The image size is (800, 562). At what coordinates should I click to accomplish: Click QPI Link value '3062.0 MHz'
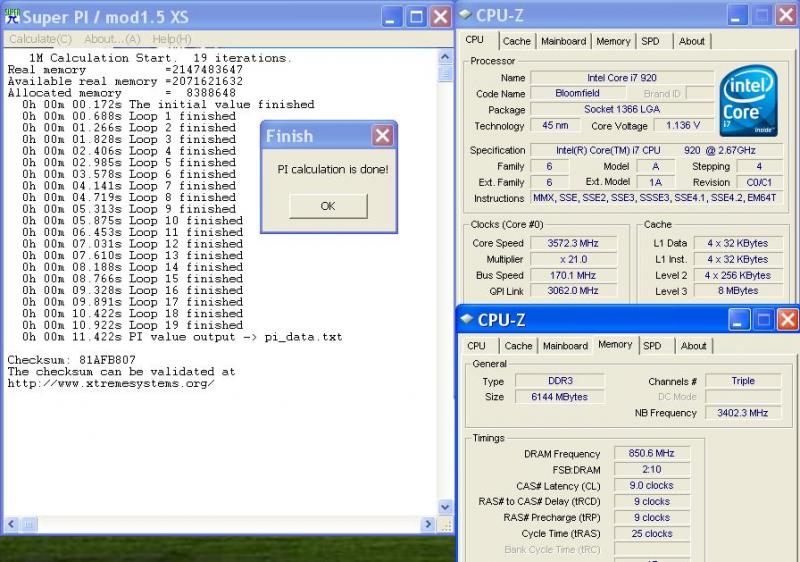pyautogui.click(x=573, y=291)
